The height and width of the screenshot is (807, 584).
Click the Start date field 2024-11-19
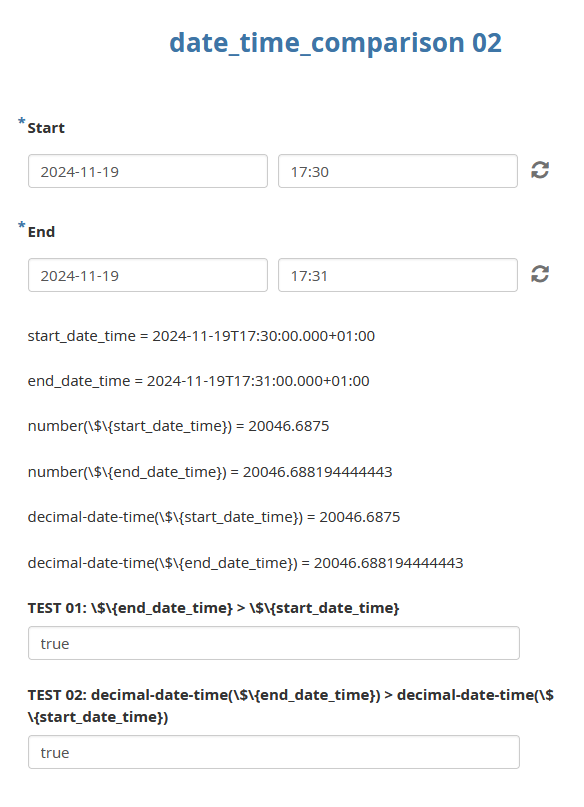[148, 171]
